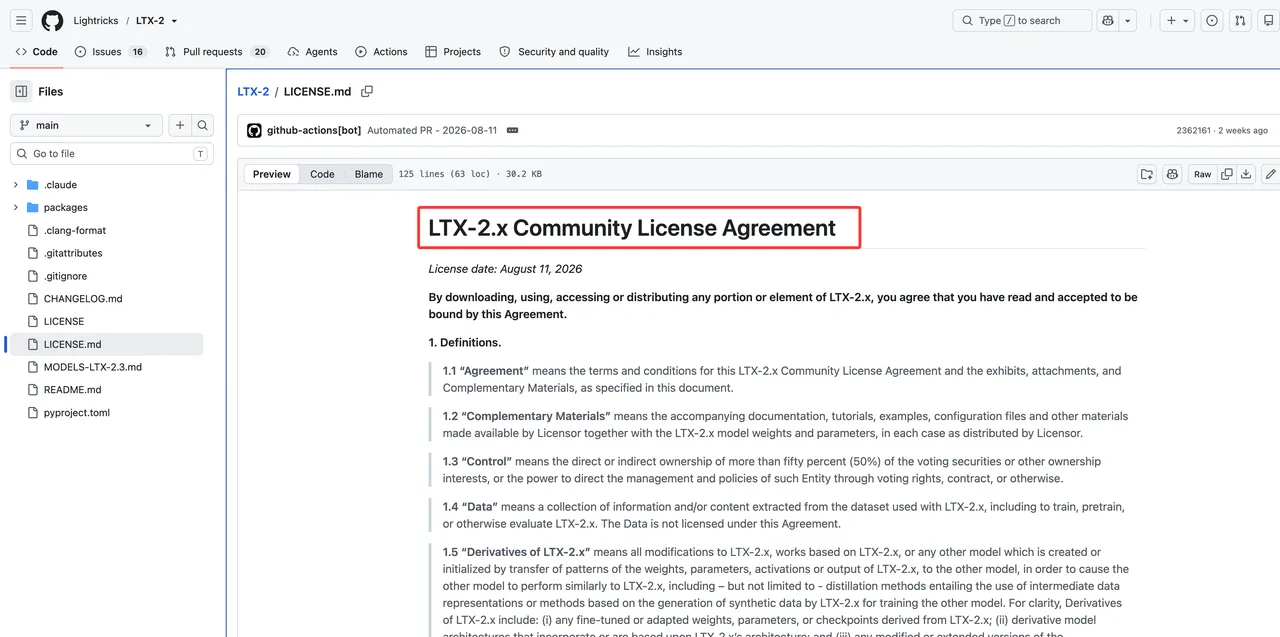Open the create new plus menu

click(1177, 20)
